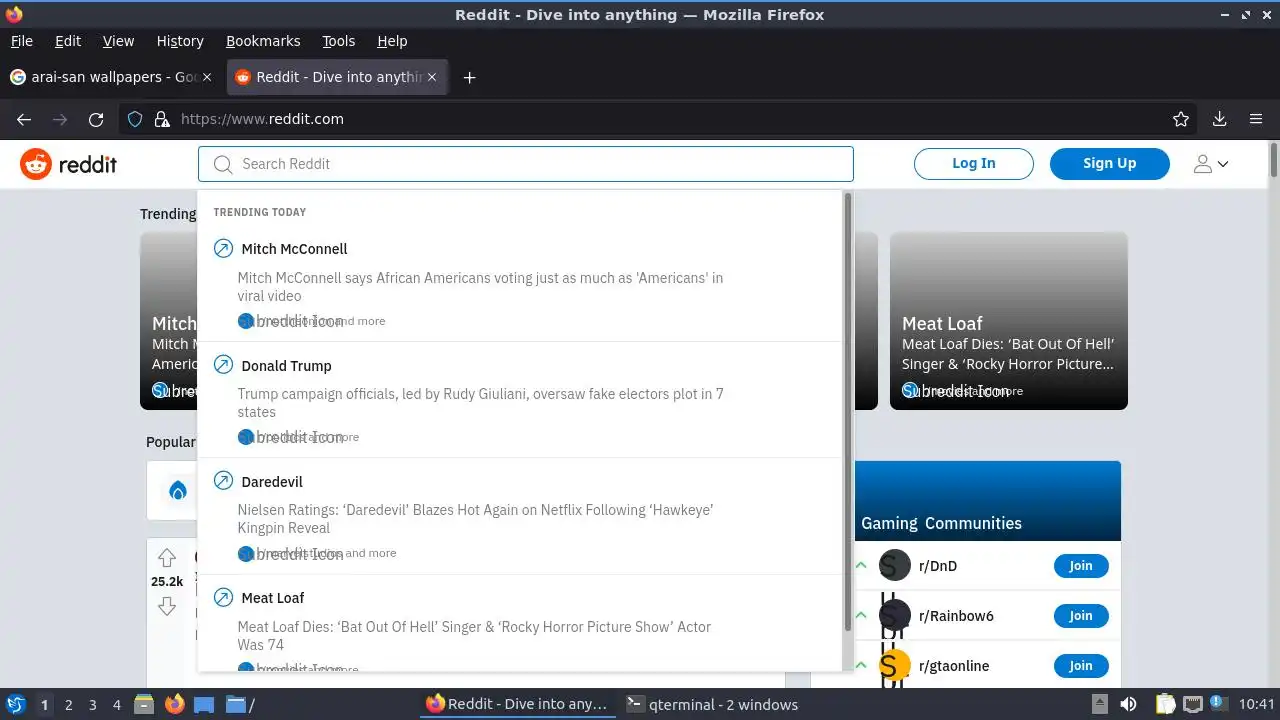
Task: Open the Edit menu
Action: click(x=68, y=41)
